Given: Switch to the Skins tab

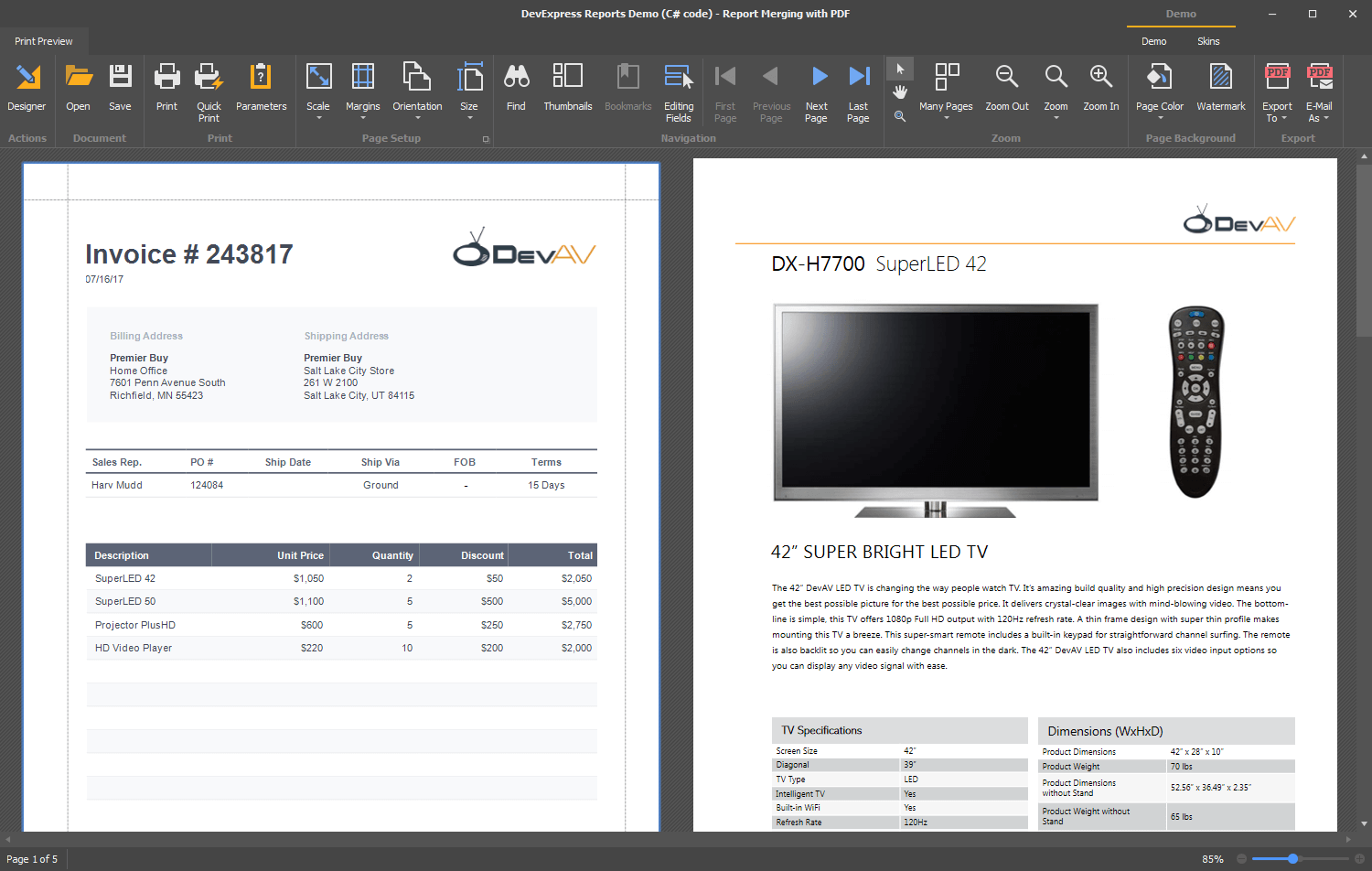Looking at the screenshot, I should [1208, 41].
